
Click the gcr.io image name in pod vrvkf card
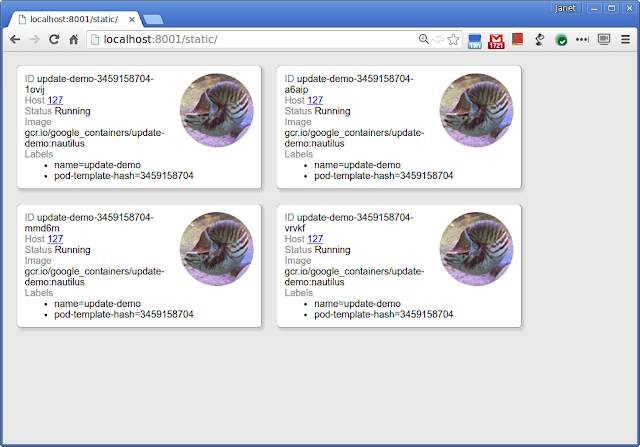[354, 276]
